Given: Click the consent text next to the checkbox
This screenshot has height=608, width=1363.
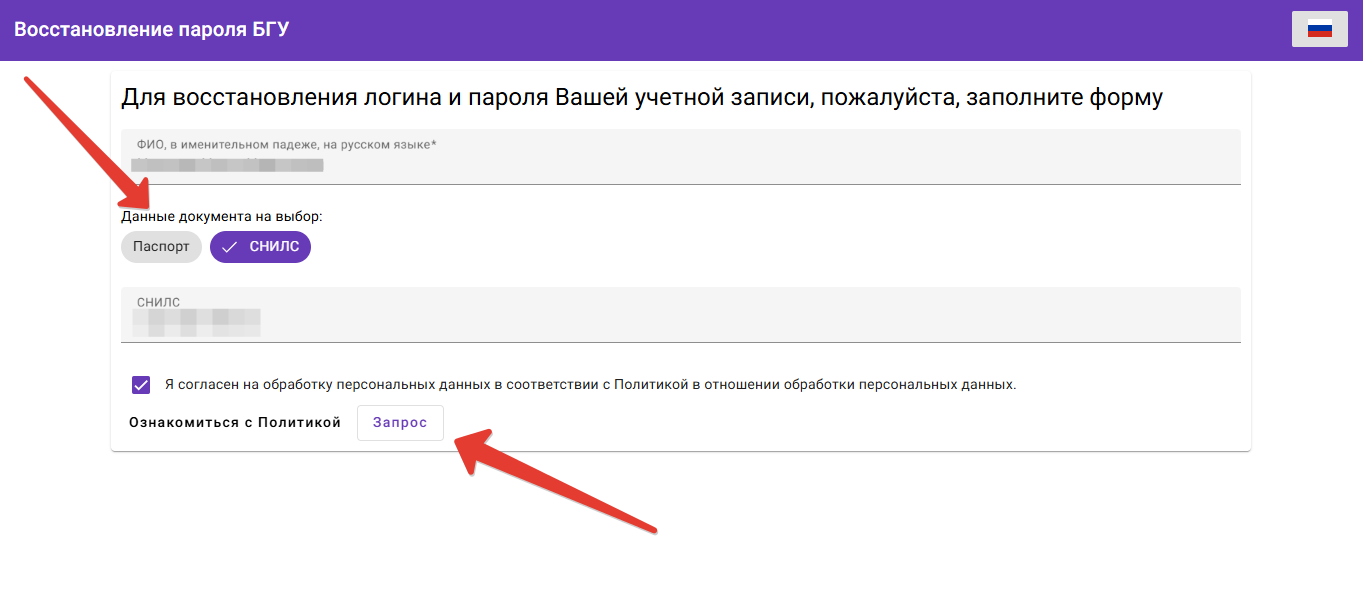Looking at the screenshot, I should point(590,385).
